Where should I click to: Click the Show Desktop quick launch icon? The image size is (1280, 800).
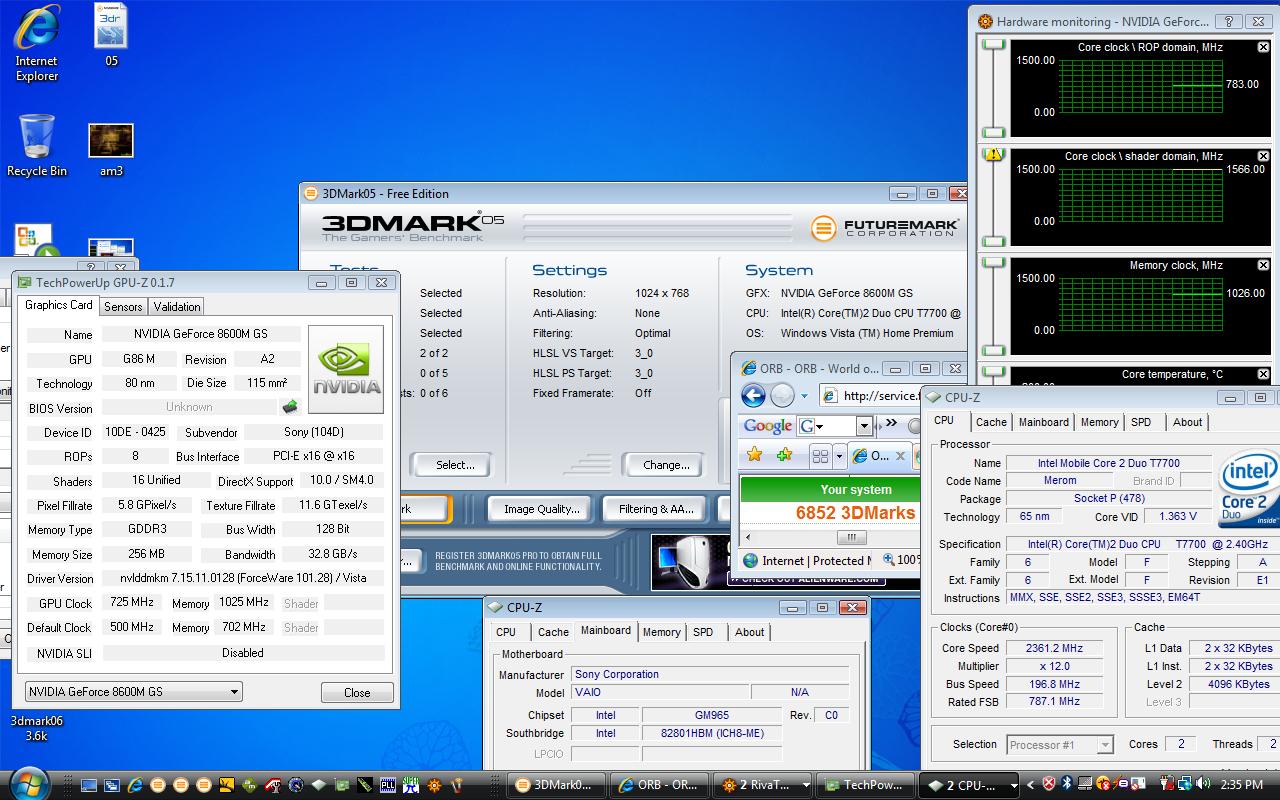pyautogui.click(x=89, y=785)
